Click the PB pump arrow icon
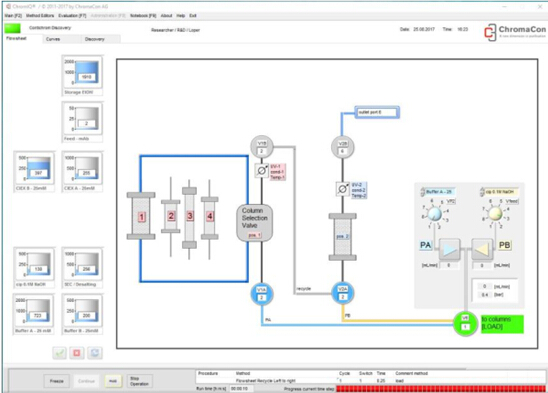Viewport: 548px width, 393px height. 482,249
